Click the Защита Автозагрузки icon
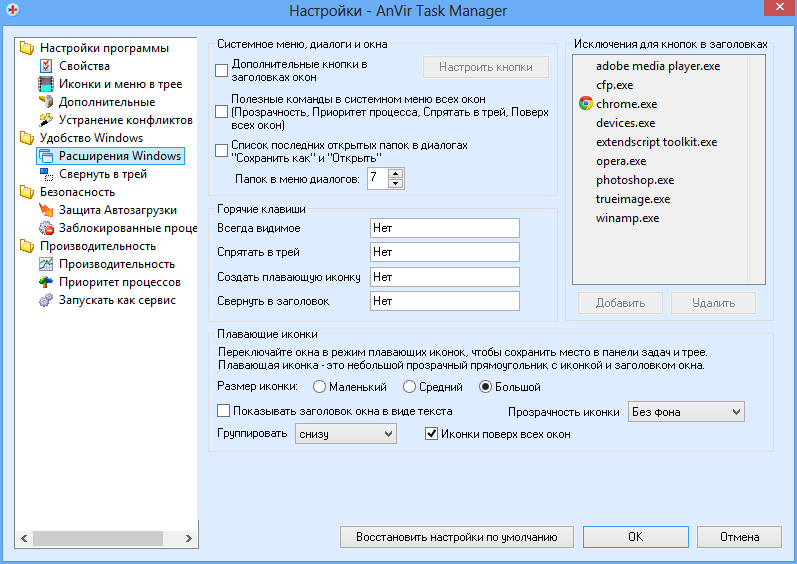Viewport: 797px width, 564px height. pos(46,210)
